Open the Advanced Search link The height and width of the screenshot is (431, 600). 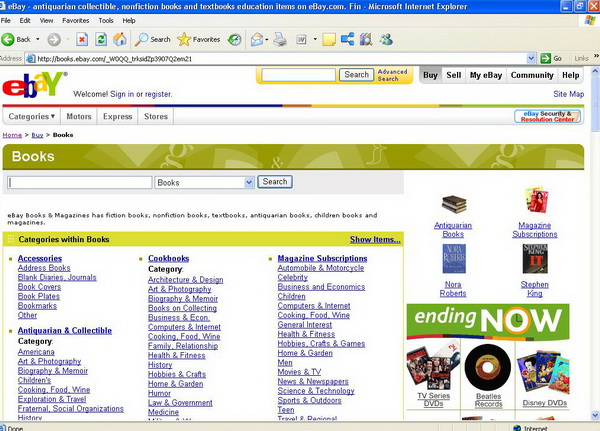pyautogui.click(x=393, y=75)
